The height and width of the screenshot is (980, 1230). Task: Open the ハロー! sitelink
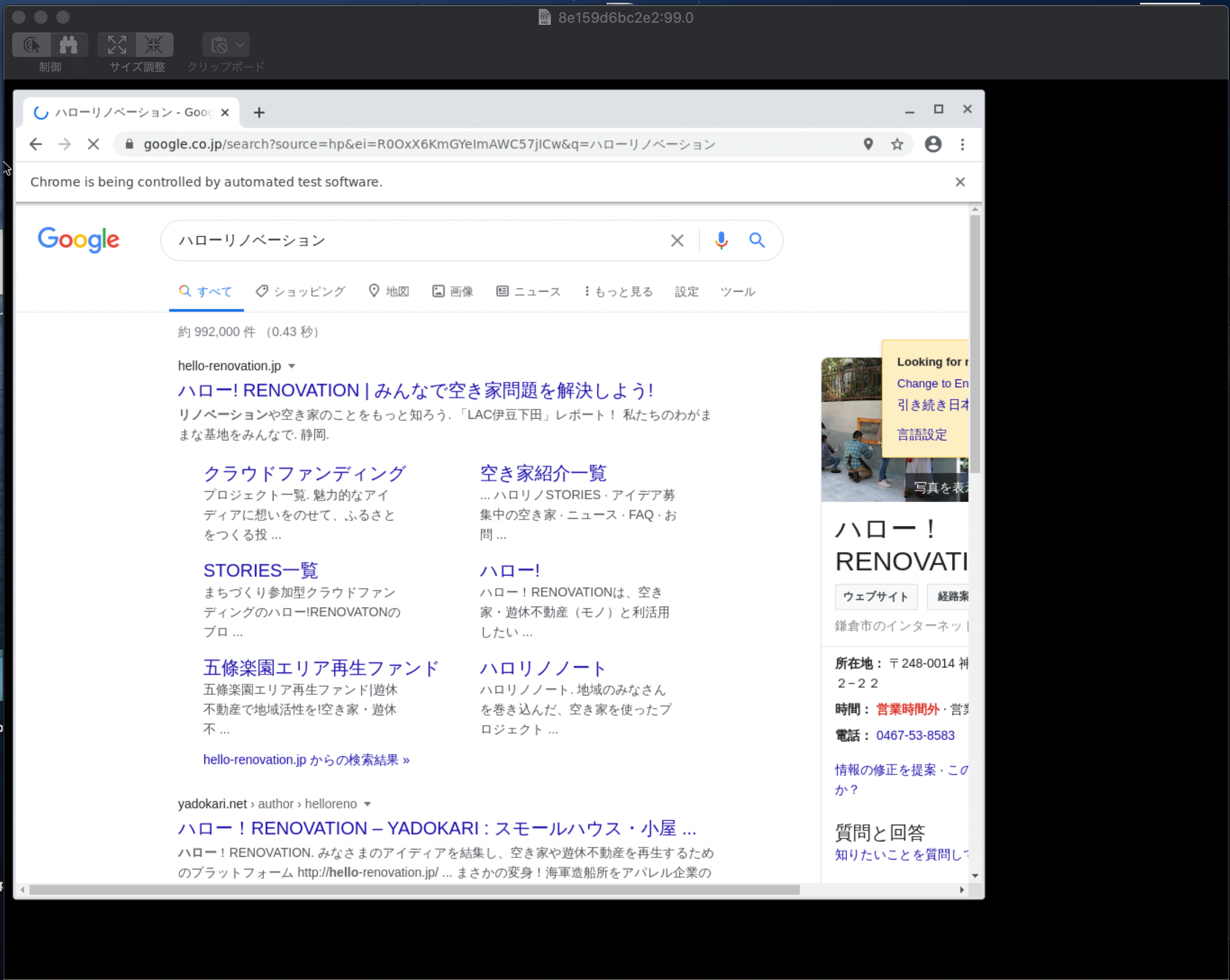pos(509,570)
